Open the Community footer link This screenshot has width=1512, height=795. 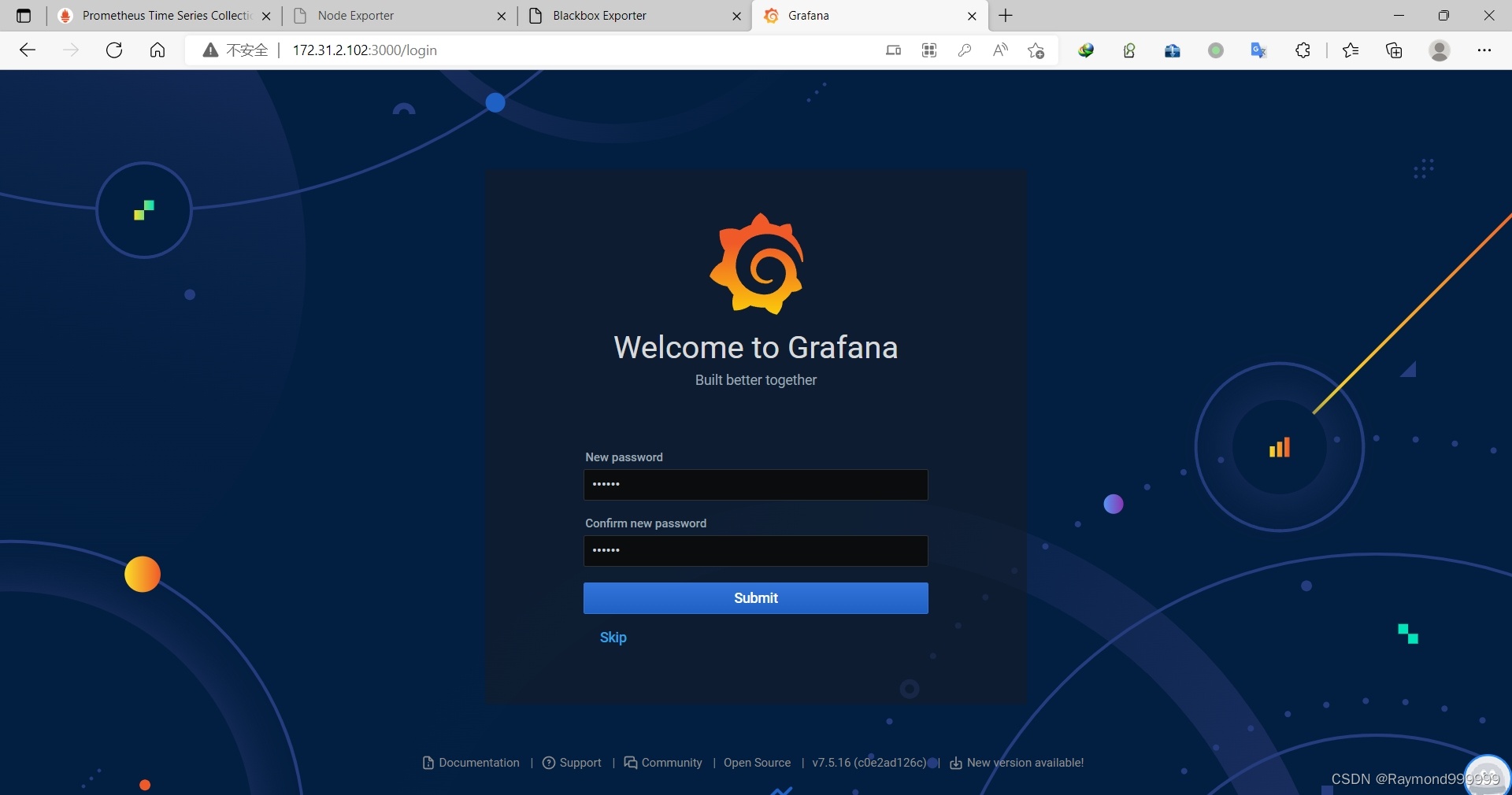click(663, 763)
